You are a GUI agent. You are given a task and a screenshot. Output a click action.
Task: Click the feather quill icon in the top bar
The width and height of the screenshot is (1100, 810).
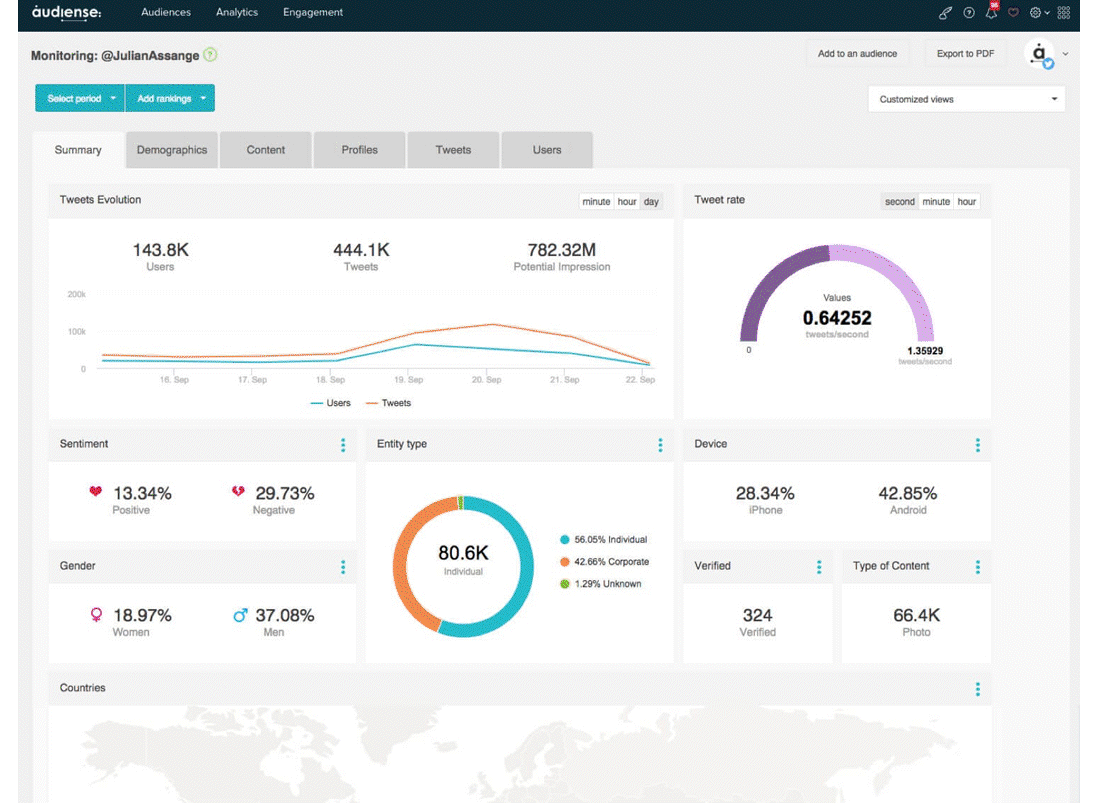[x=946, y=13]
